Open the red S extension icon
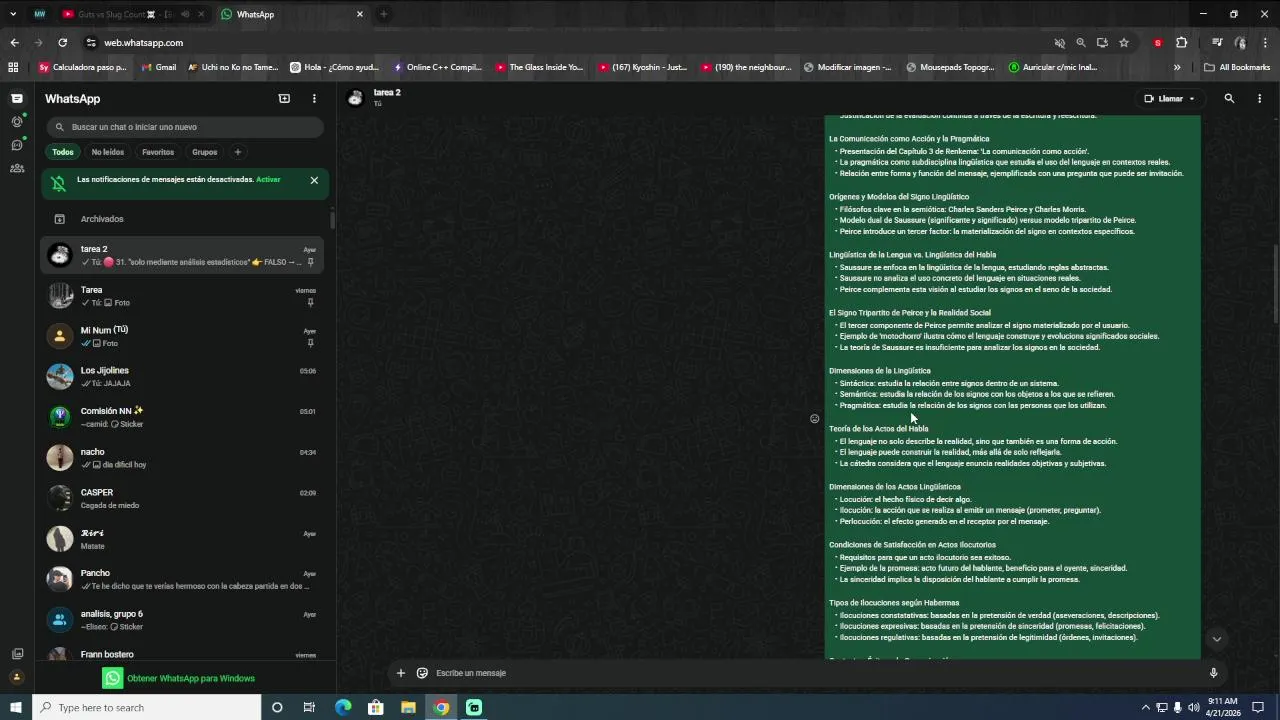The height and width of the screenshot is (720, 1280). point(1158,43)
